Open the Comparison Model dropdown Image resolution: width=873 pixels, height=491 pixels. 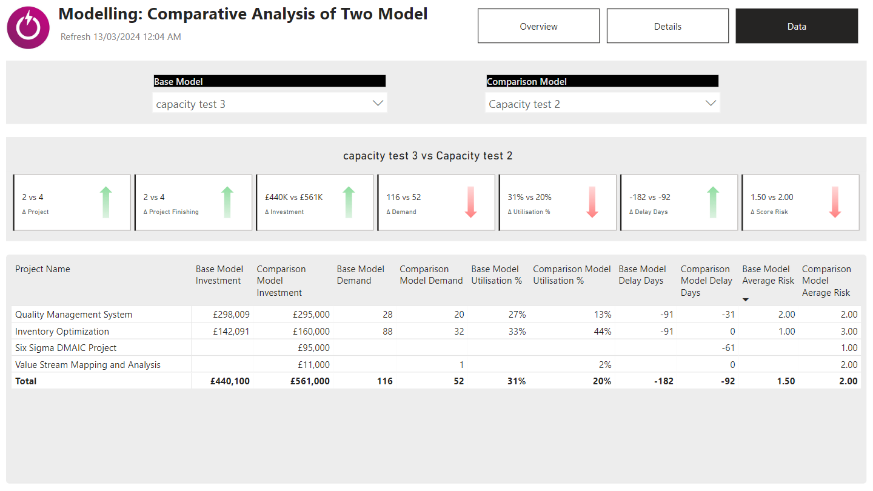pyautogui.click(x=602, y=104)
